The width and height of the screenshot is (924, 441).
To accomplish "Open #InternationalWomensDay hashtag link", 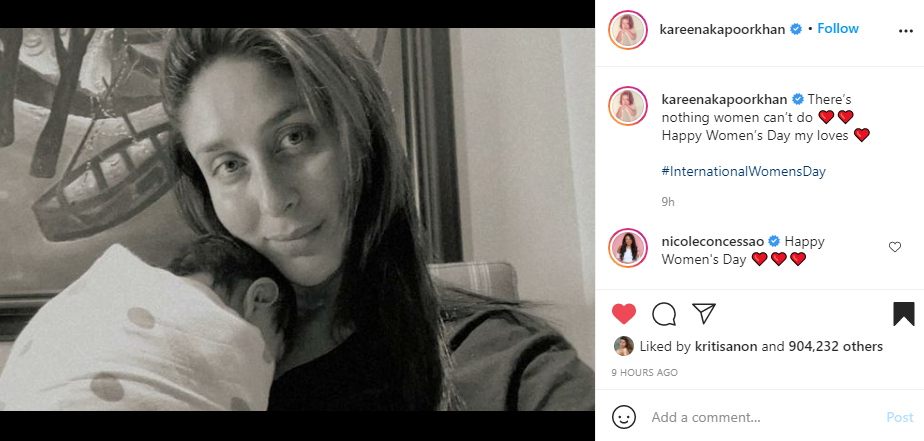I will coord(744,172).
